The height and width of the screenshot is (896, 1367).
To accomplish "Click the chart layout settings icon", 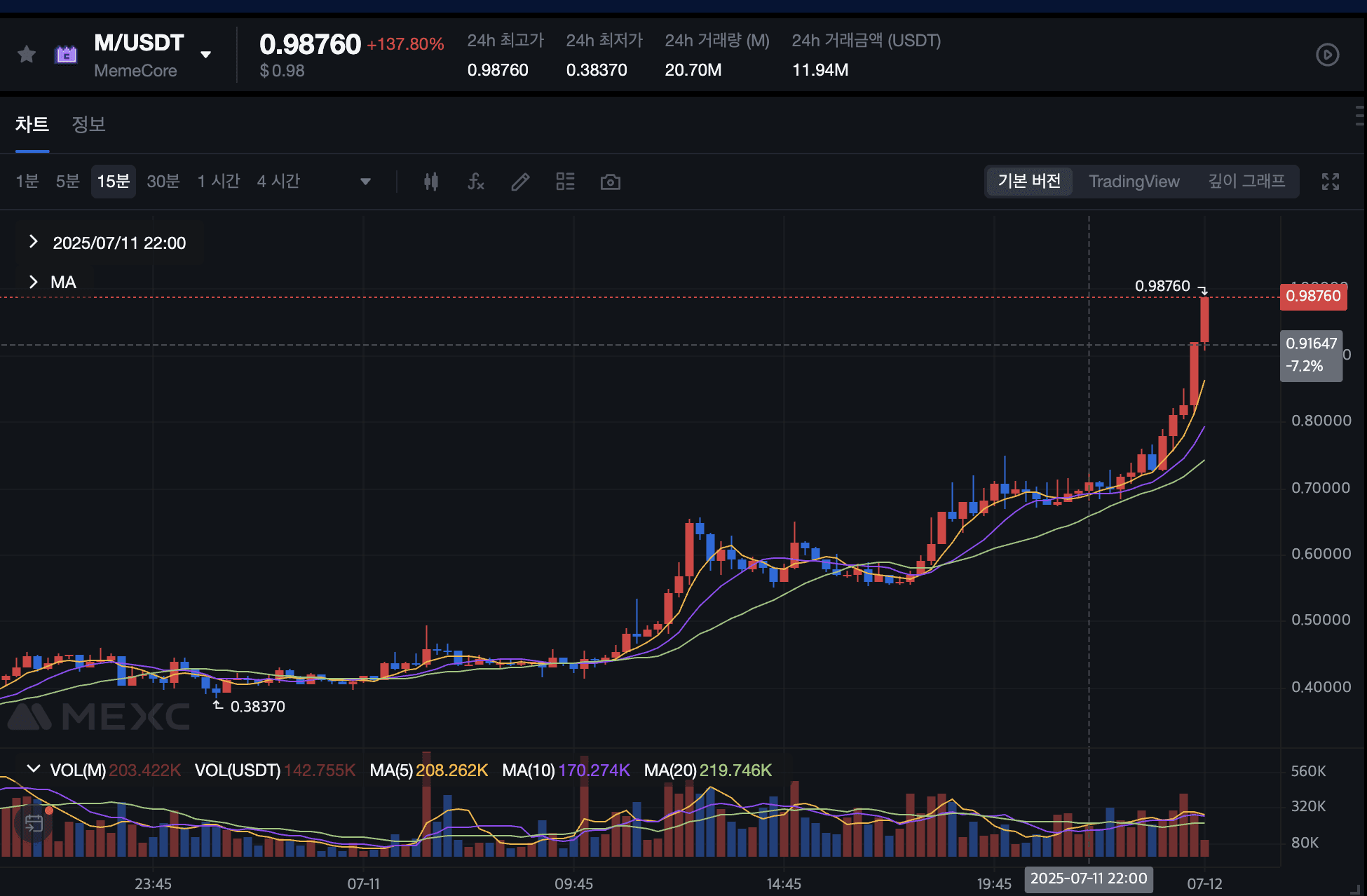I will point(565,182).
